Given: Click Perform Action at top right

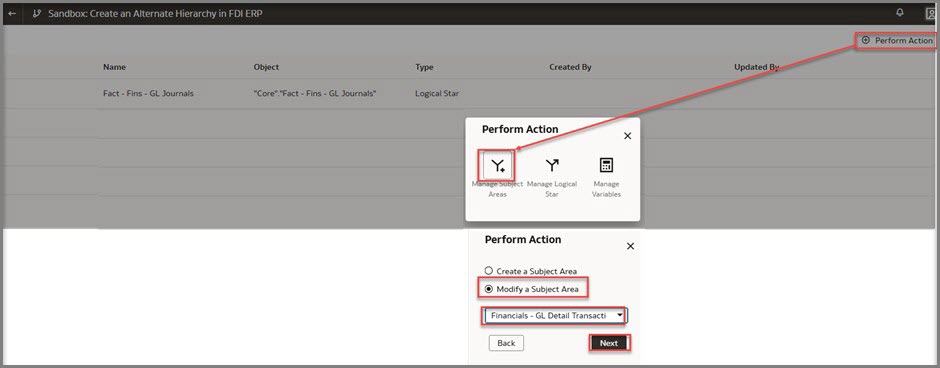Looking at the screenshot, I should (x=897, y=40).
